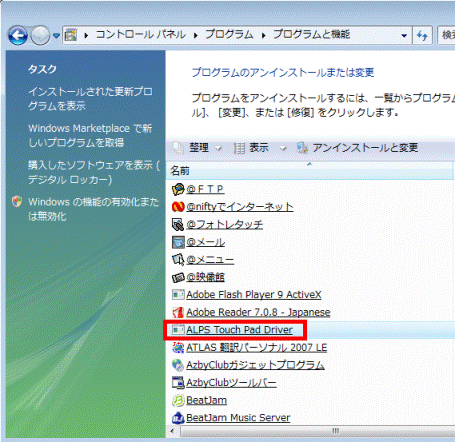
Task: Click the BeatJam Music Server icon
Action: [178, 418]
